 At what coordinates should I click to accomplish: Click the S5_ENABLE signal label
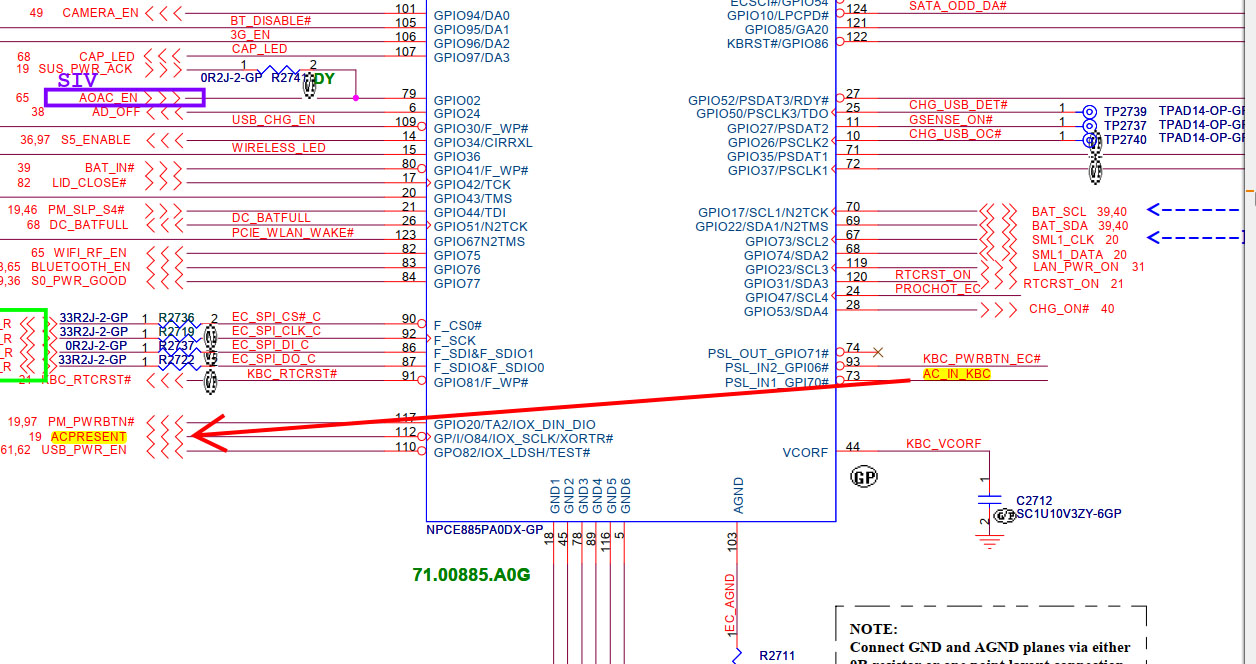point(95,140)
